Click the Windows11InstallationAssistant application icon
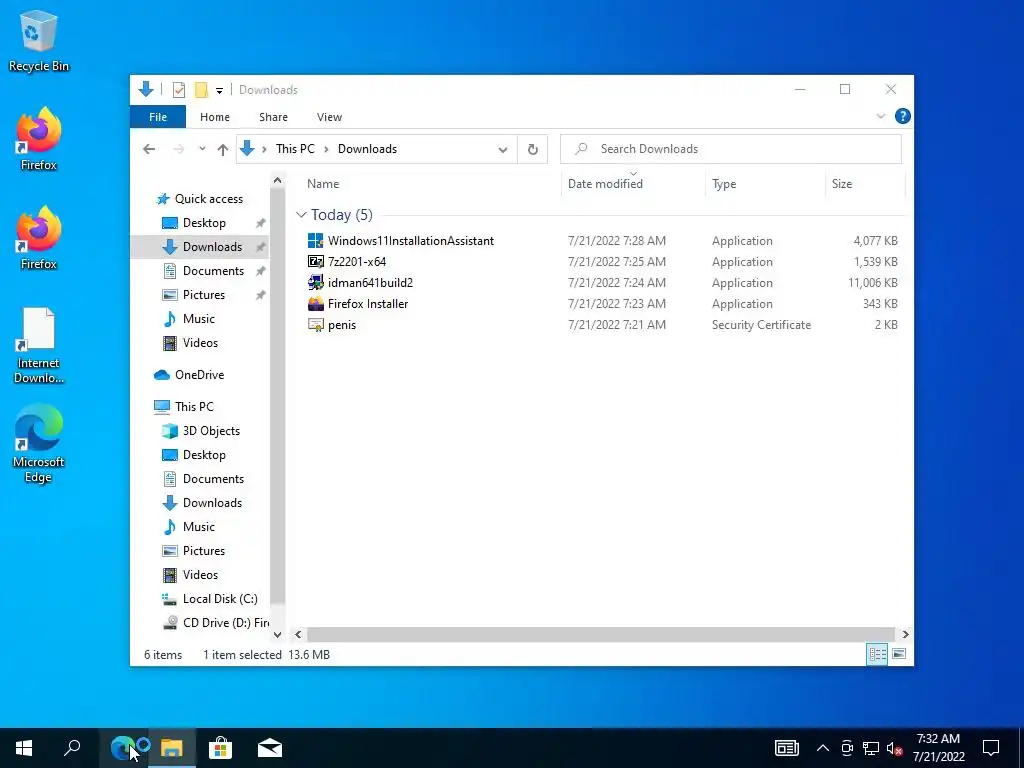 pos(315,241)
